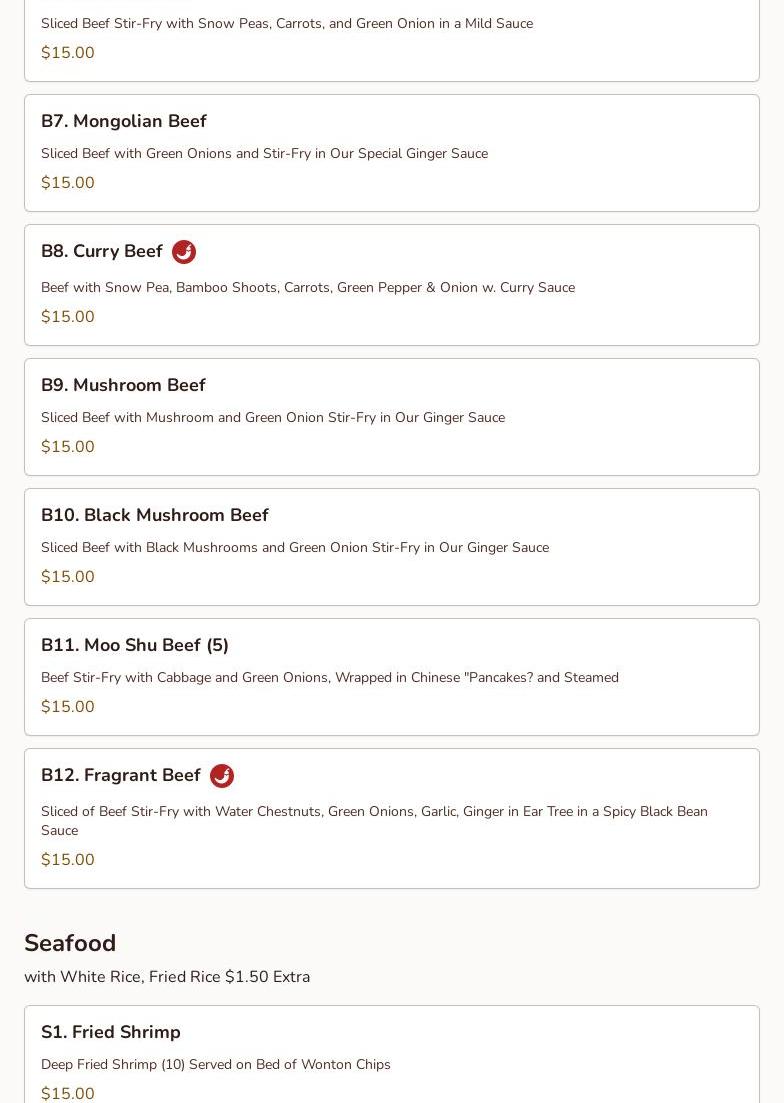Click S1. Fried Shrimp item
The width and height of the screenshot is (784, 1103).
click(111, 1032)
